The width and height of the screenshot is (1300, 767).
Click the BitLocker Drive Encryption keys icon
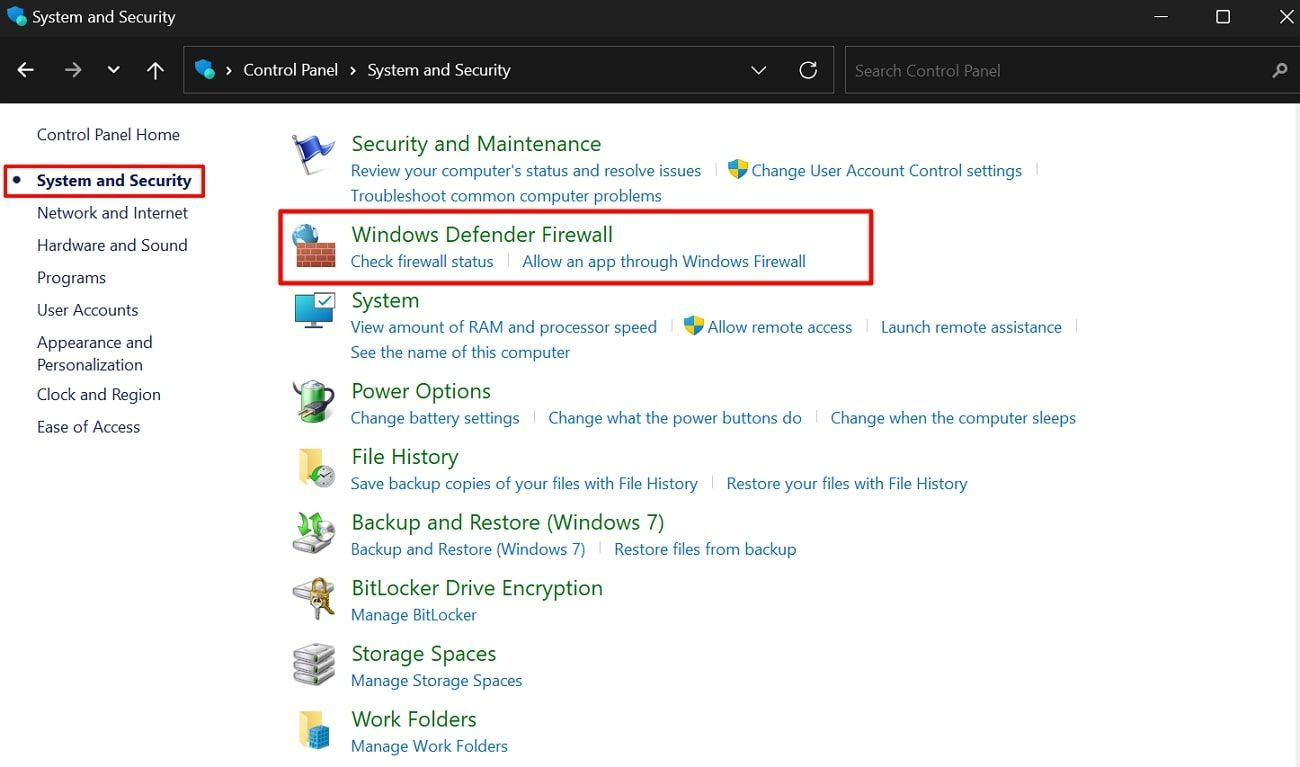(x=313, y=599)
